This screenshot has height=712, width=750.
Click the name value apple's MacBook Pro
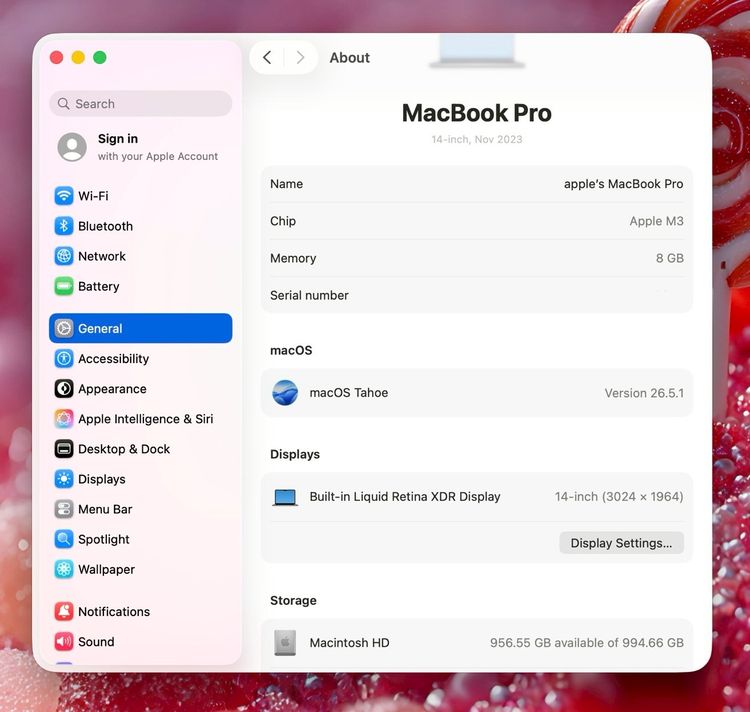click(623, 184)
